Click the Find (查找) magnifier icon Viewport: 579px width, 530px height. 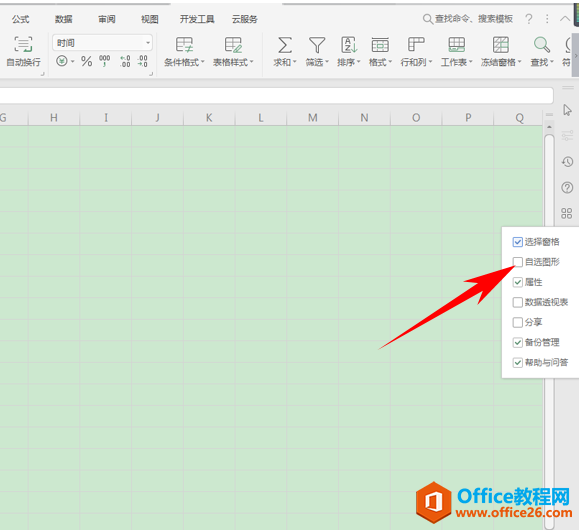[542, 45]
